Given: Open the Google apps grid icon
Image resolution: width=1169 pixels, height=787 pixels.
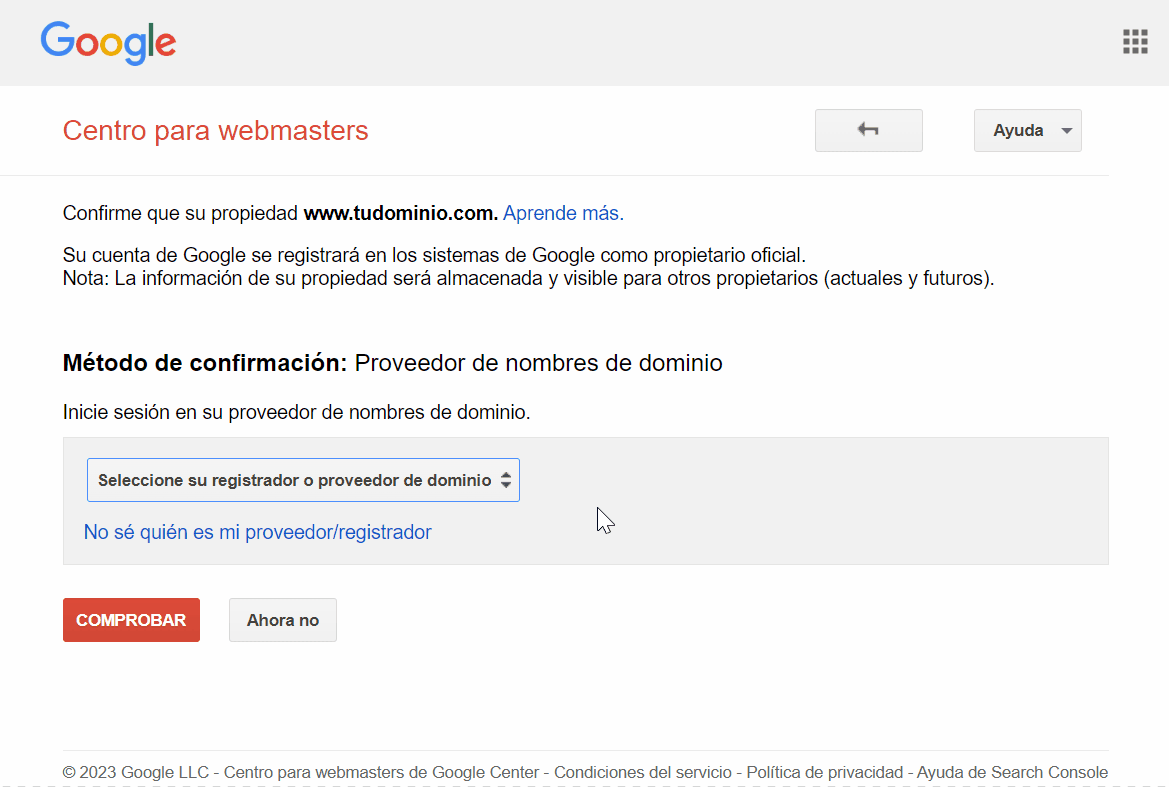Looking at the screenshot, I should [1135, 42].
